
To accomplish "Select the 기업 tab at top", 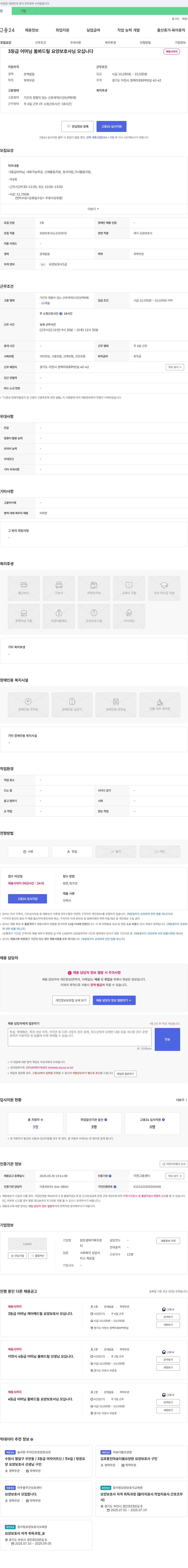I will (x=23, y=11).
